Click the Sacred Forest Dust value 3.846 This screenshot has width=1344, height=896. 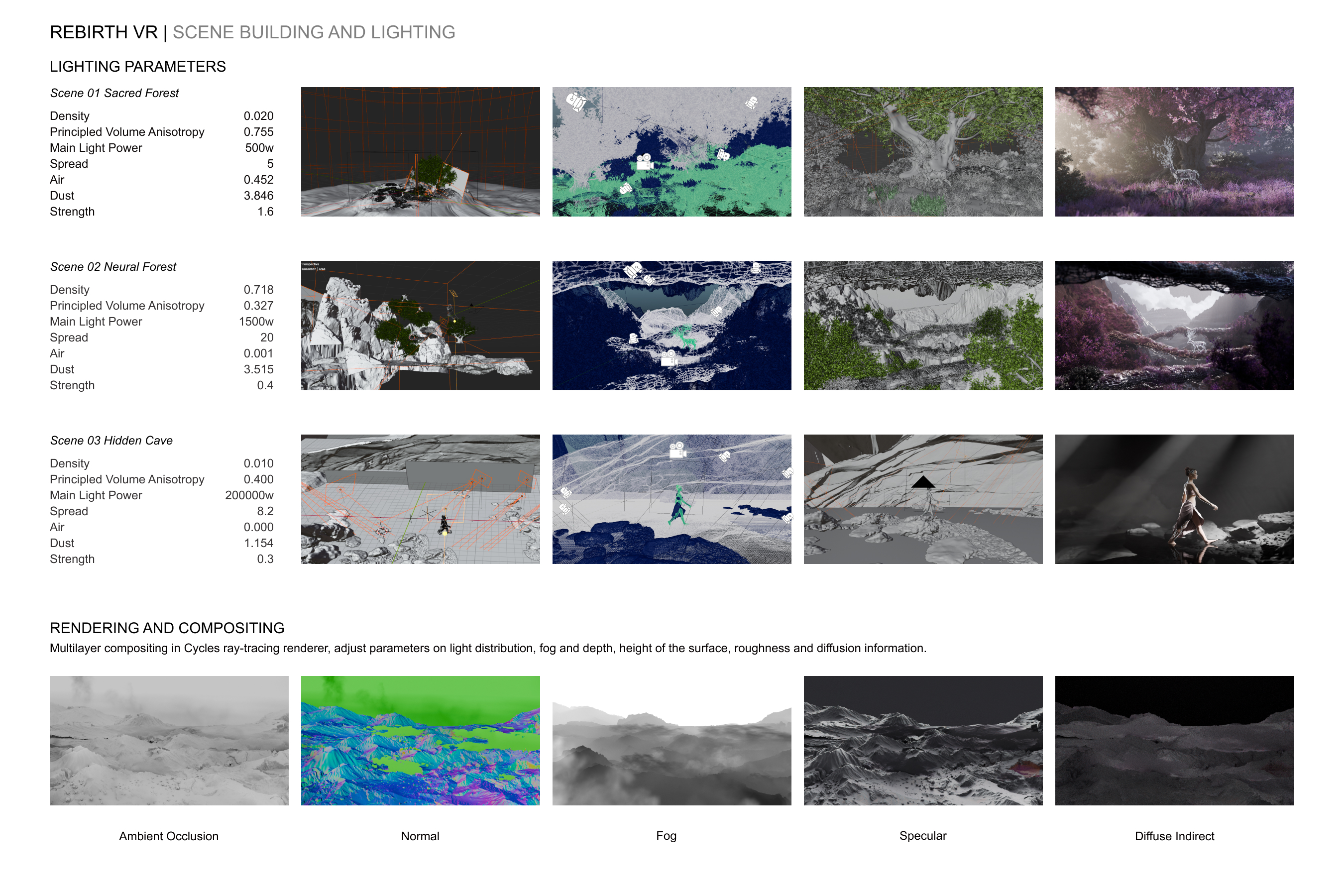(x=258, y=196)
